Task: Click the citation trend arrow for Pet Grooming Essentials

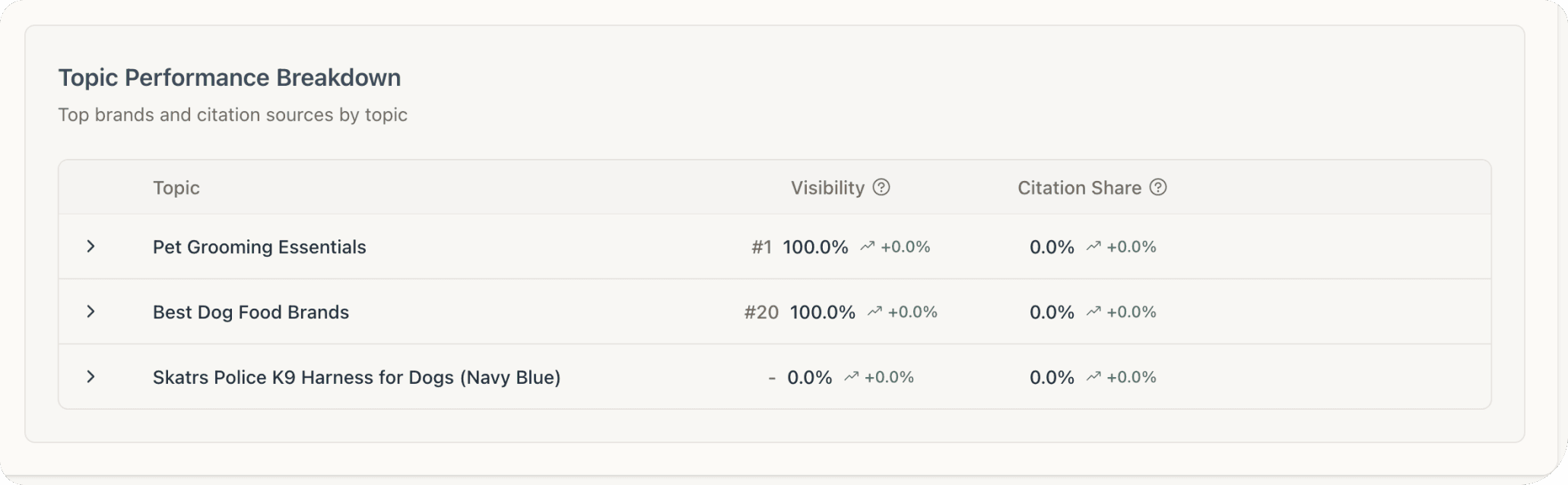Action: [1093, 246]
